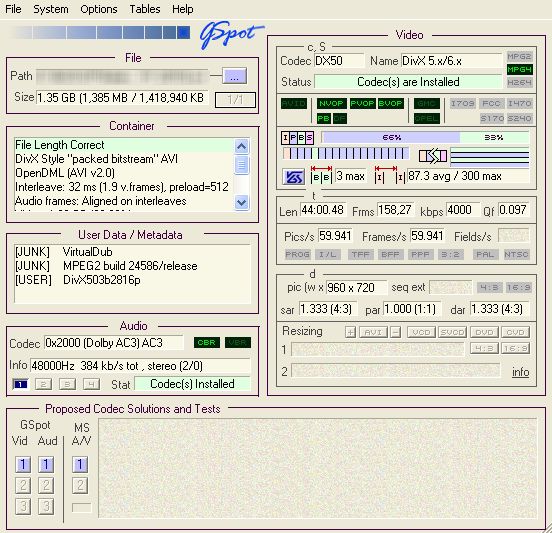552x533 pixels.
Task: Click the S240 indicator
Action: pos(519,118)
